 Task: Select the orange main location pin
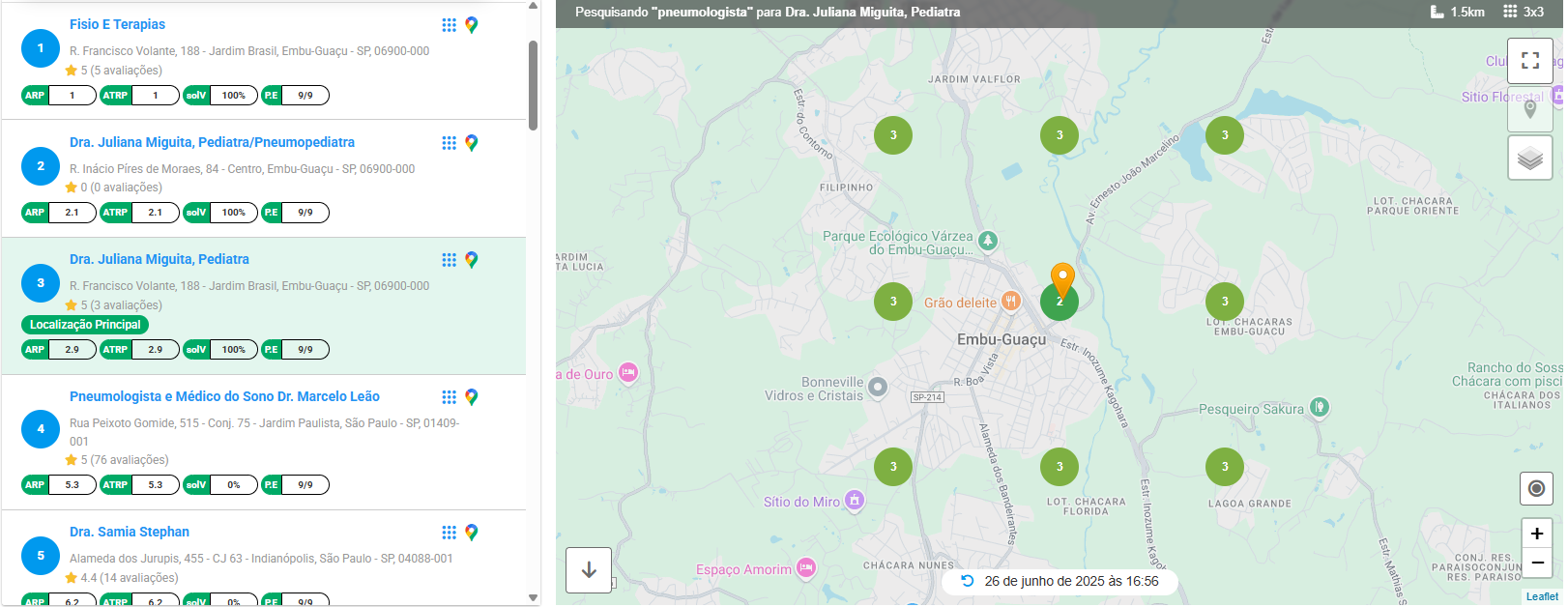point(1062,278)
